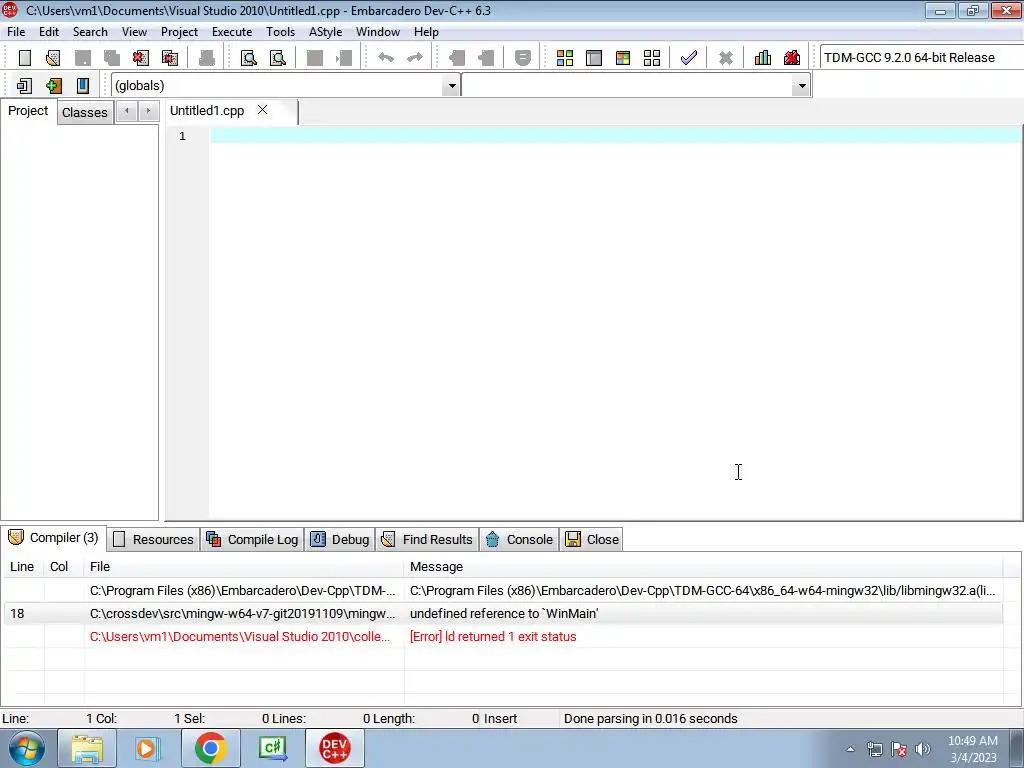Screen dimensions: 1024x768
Task: Open the Search menu
Action: (x=90, y=31)
